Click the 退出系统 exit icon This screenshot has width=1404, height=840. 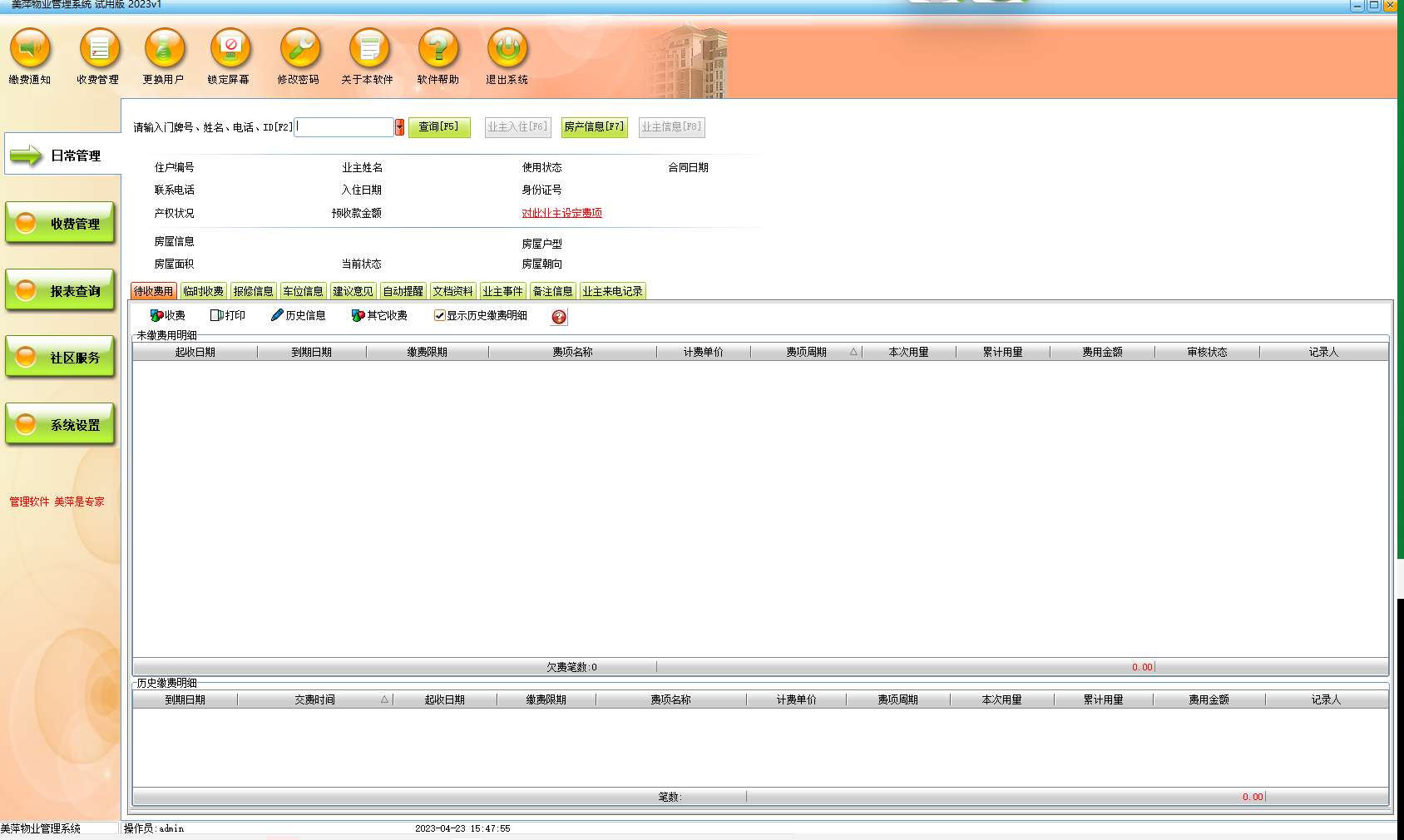(507, 50)
